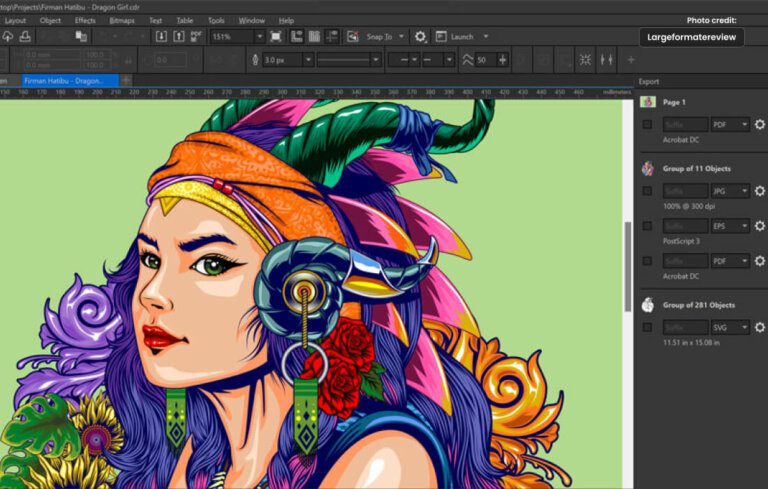The width and height of the screenshot is (768, 489).
Task: Click the Launch application icon
Action: click(441, 36)
